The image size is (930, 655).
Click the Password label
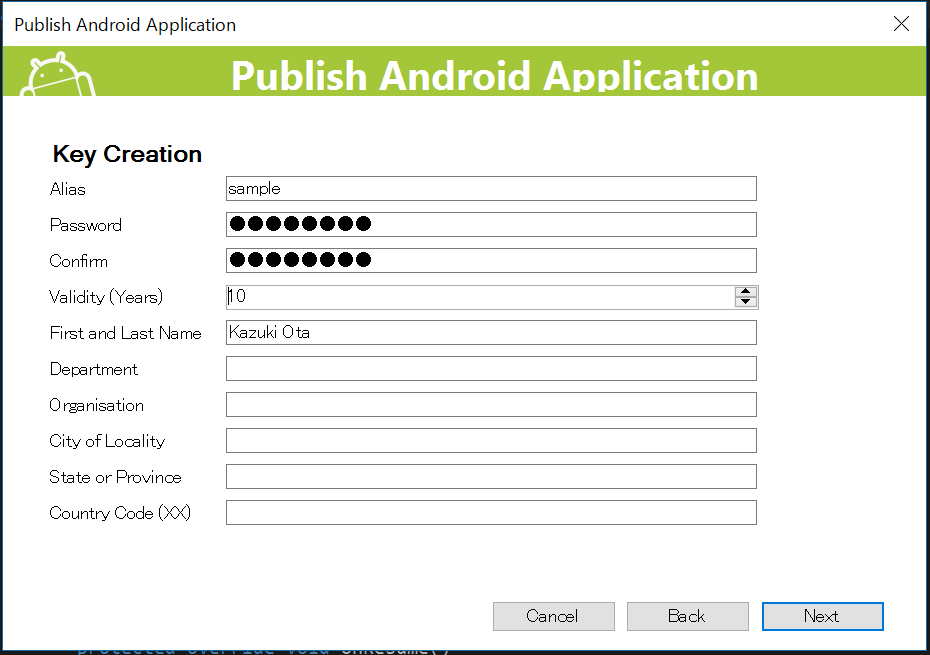[86, 225]
